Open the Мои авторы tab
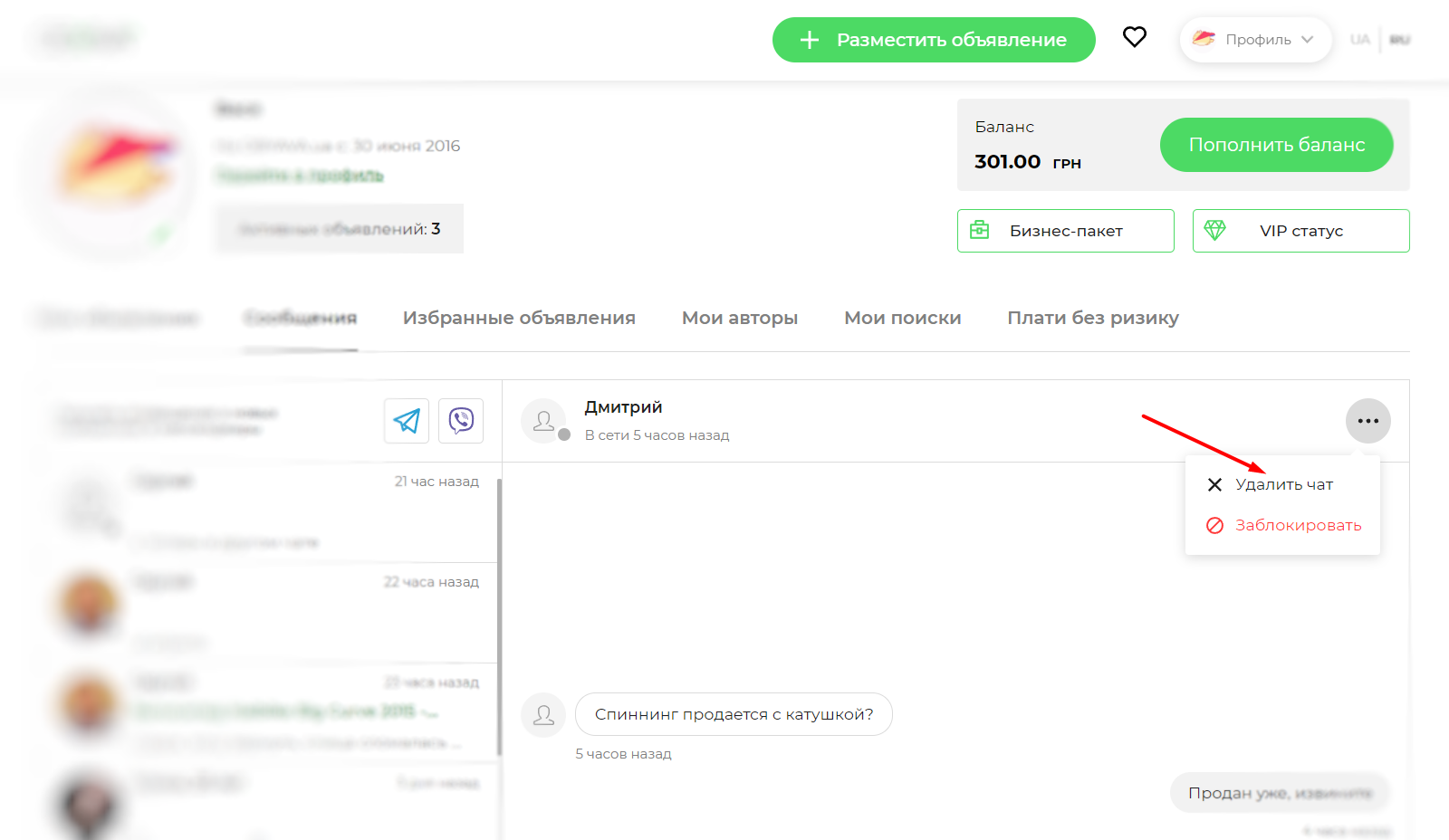This screenshot has width=1449, height=840. click(x=739, y=318)
